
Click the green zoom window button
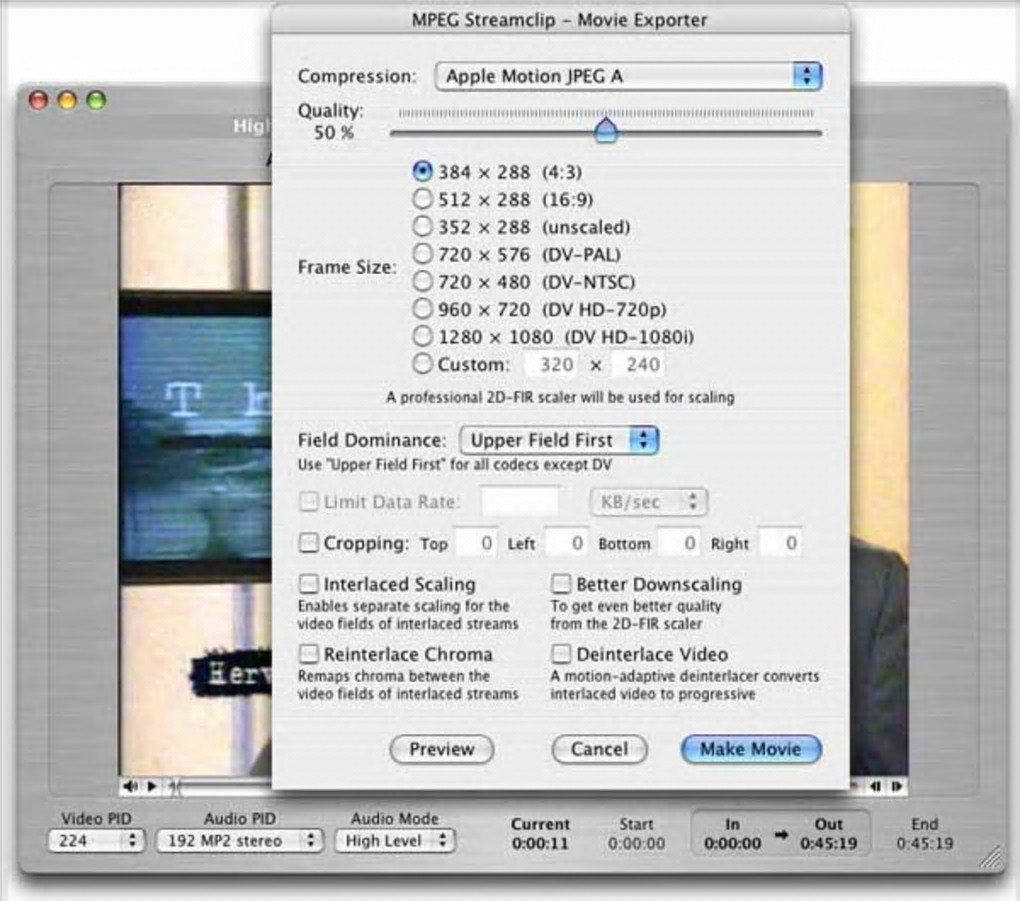[96, 100]
